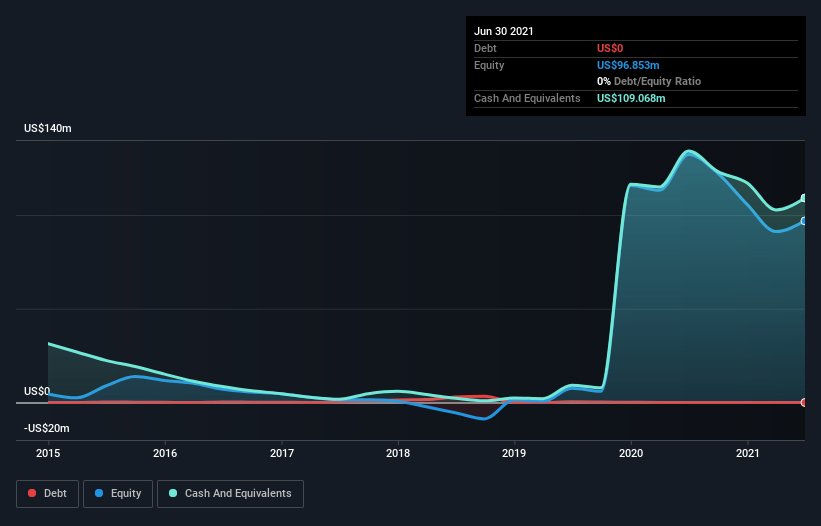The image size is (821, 526).
Task: Click the US$140m y-axis label
Action: click(x=48, y=128)
